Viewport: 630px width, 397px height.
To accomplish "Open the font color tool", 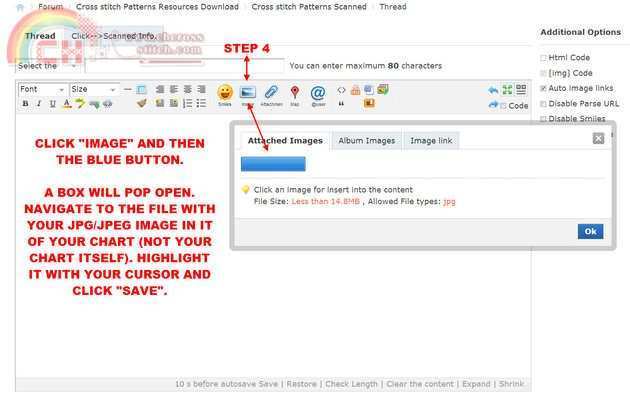I will [x=67, y=104].
